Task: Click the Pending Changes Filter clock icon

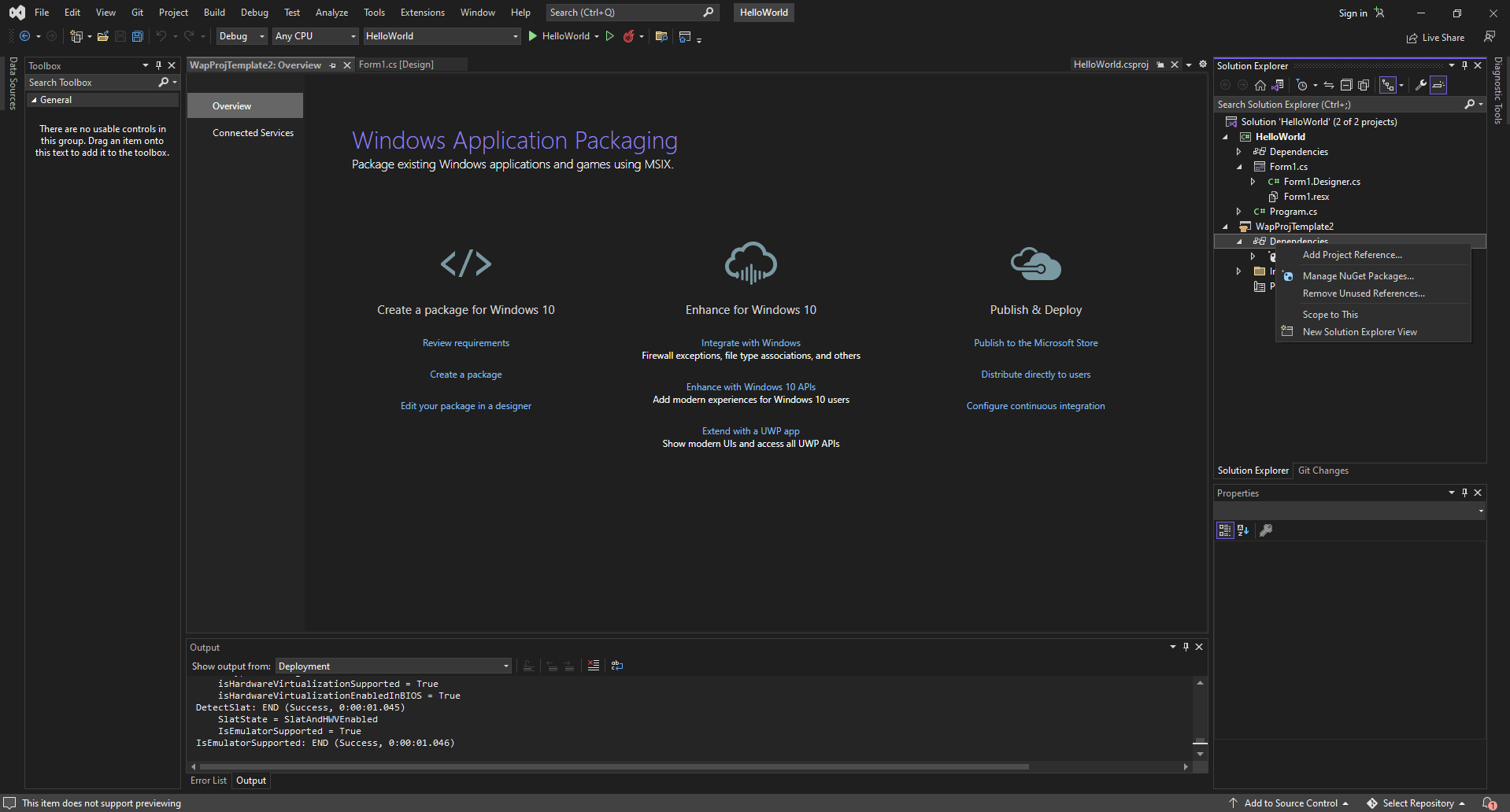Action: [1301, 85]
